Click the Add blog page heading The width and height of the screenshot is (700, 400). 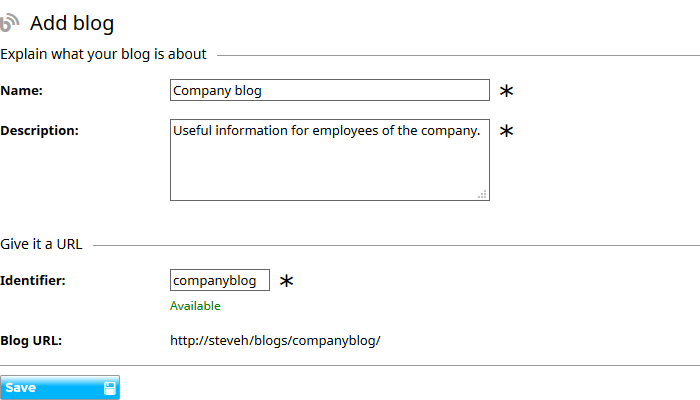(72, 23)
